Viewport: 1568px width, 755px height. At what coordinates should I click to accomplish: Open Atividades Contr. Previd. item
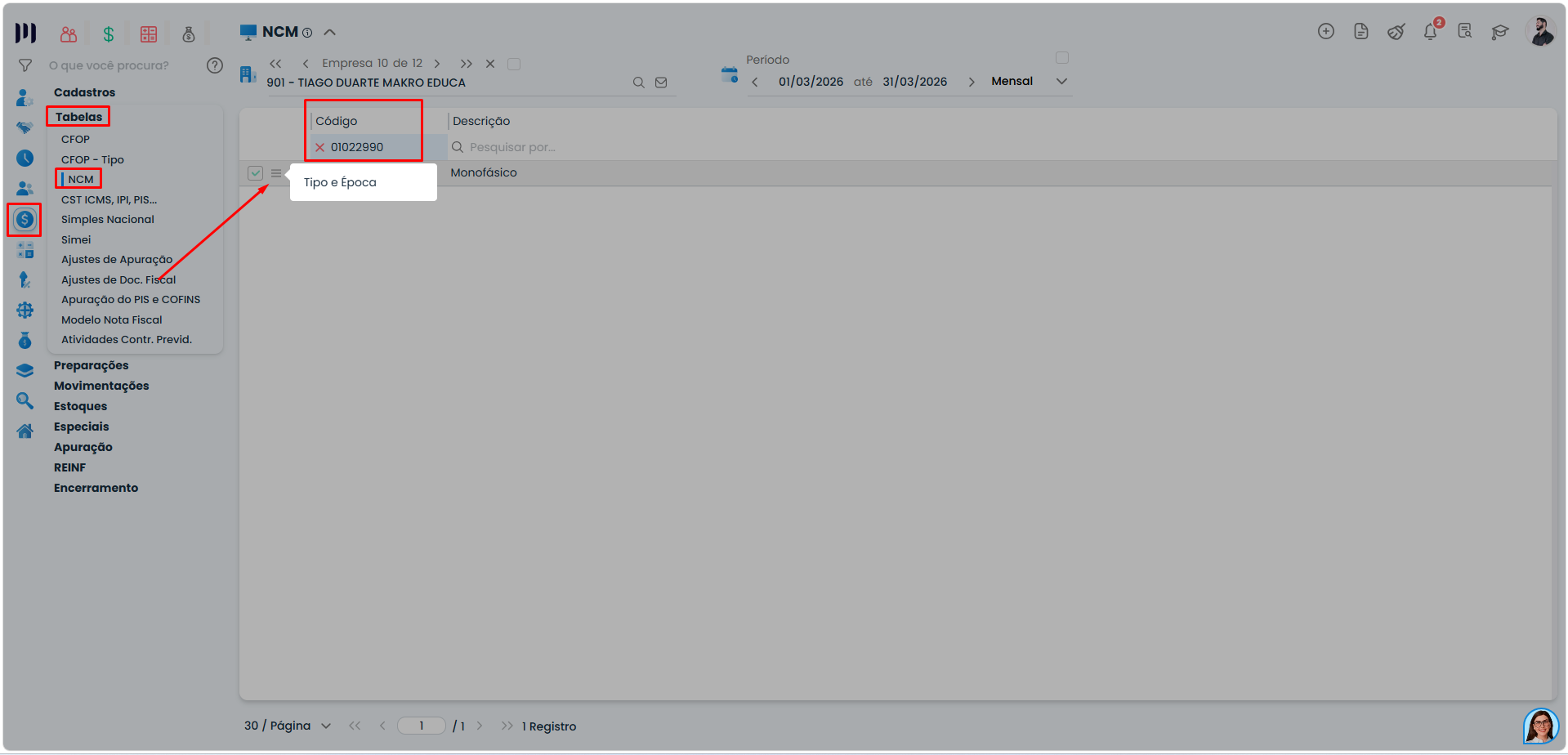tap(127, 340)
